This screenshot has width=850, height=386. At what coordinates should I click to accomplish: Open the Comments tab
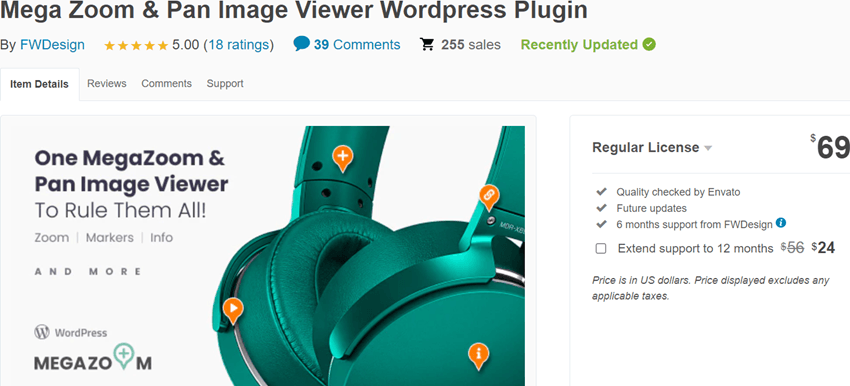tap(166, 83)
